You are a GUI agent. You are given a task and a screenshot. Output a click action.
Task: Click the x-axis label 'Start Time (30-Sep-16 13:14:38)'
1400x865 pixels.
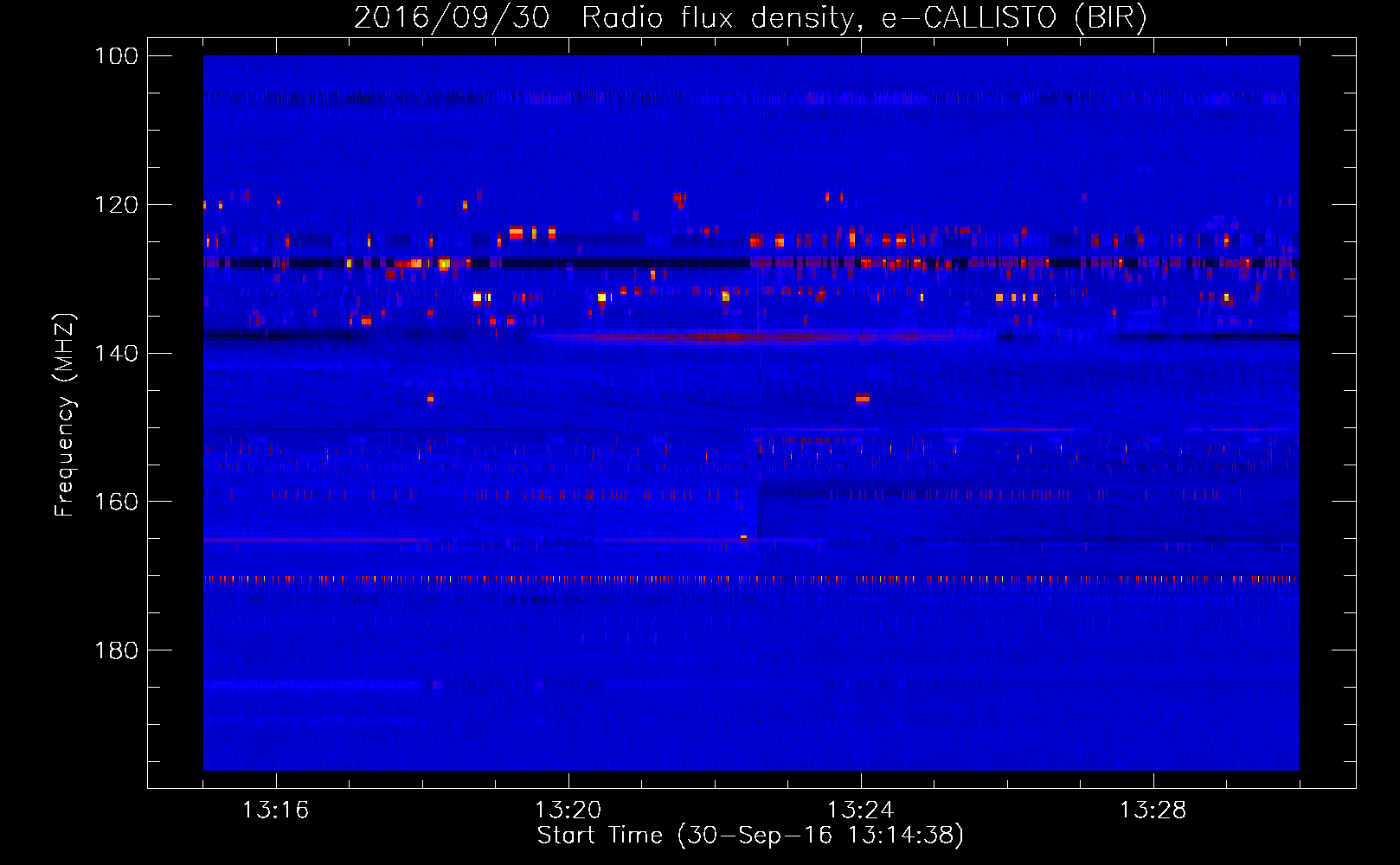(750, 836)
